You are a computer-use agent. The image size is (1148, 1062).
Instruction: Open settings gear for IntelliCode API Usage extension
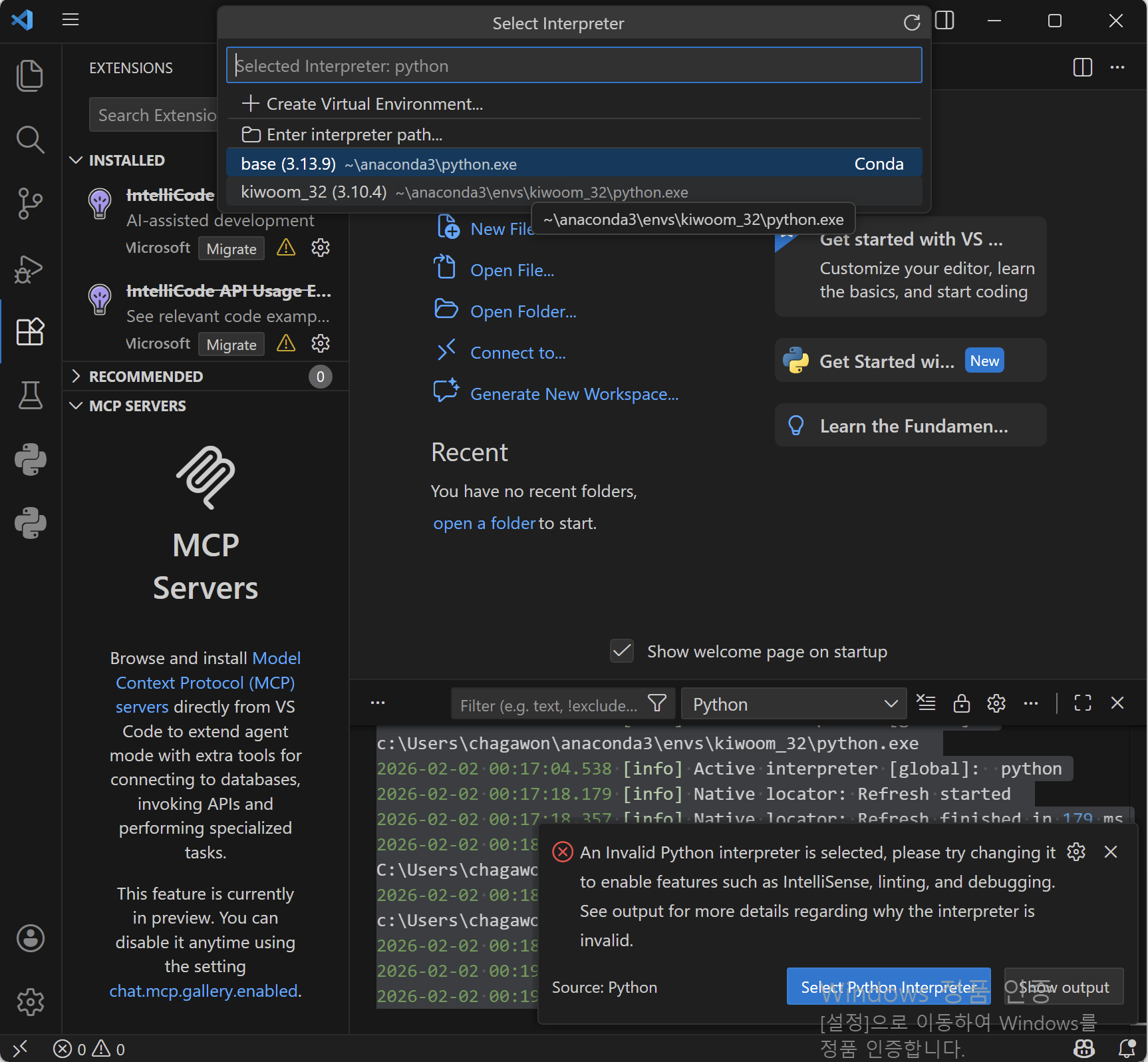(321, 344)
